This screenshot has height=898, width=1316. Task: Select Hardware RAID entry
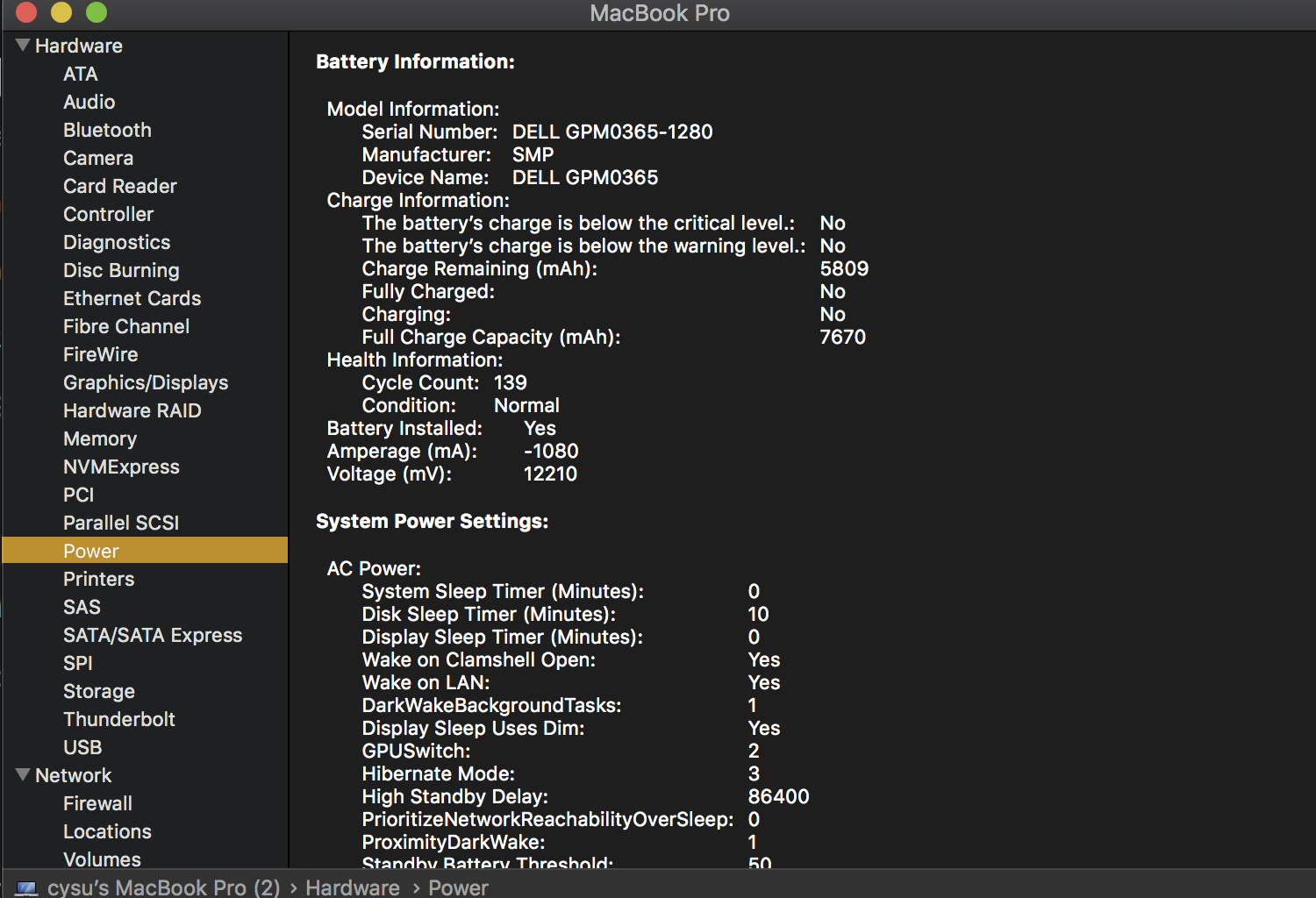tap(132, 410)
